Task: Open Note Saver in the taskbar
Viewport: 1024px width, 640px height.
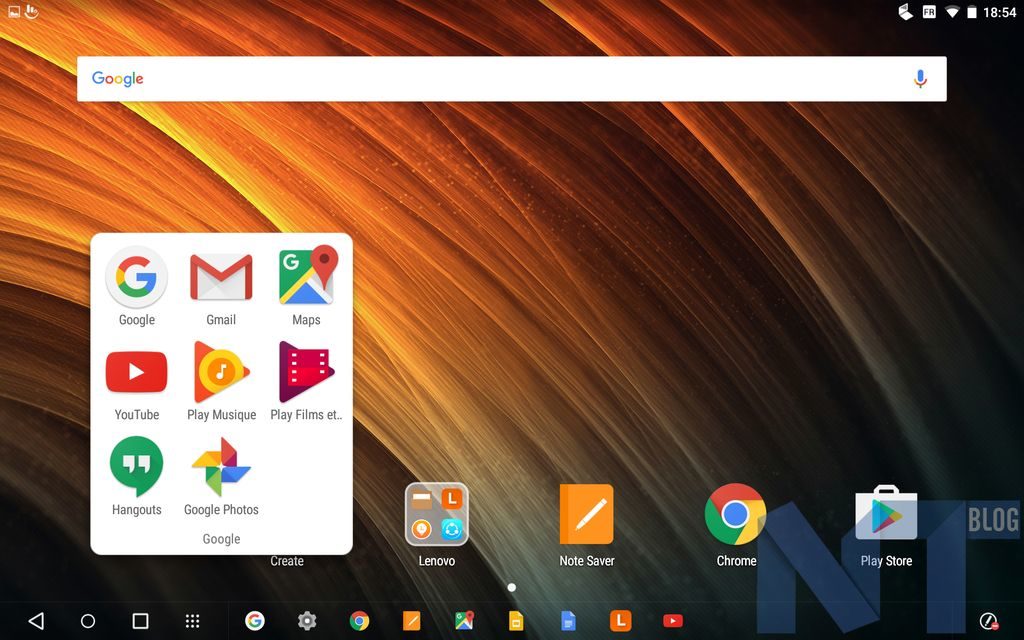Action: (411, 620)
